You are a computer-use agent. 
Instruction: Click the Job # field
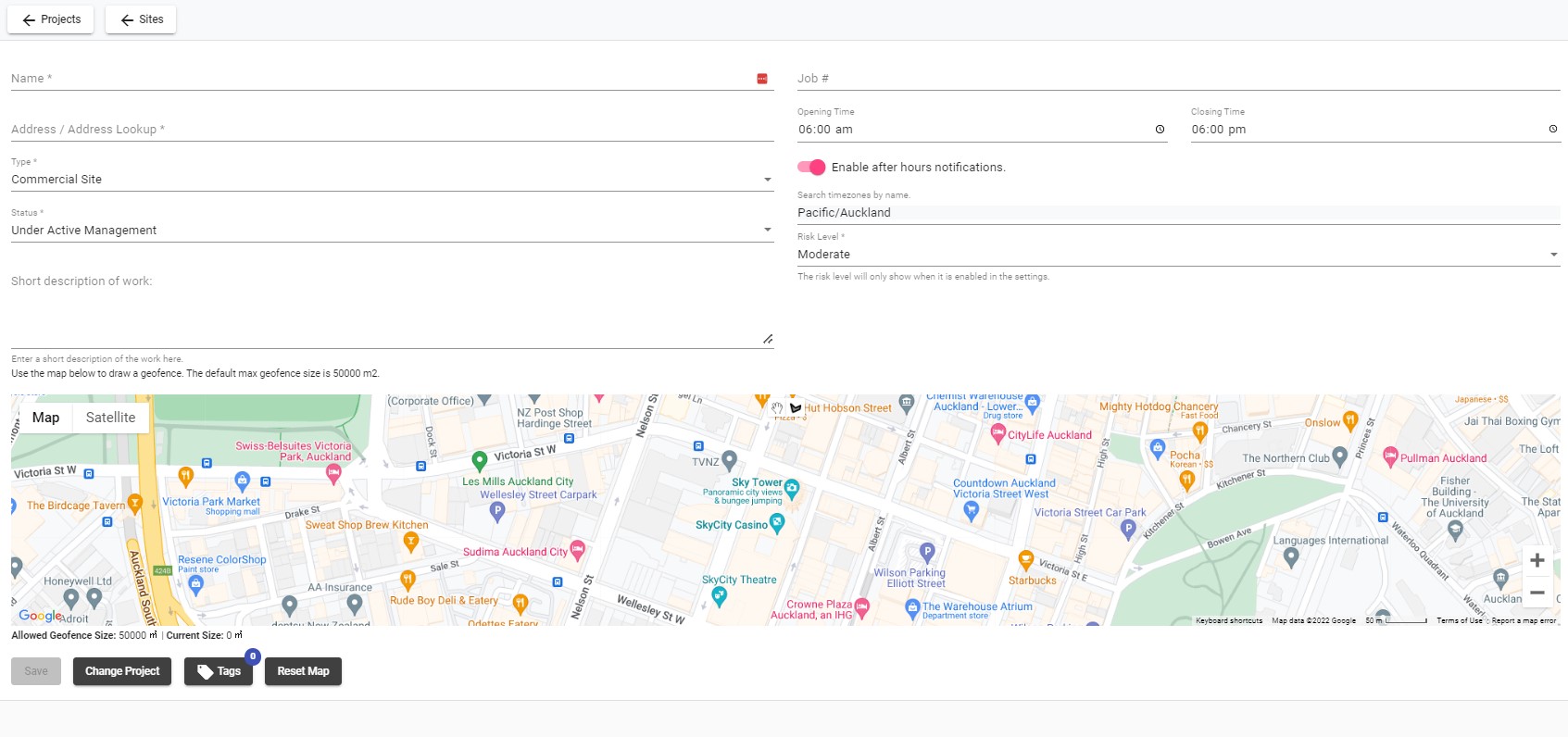1178,79
